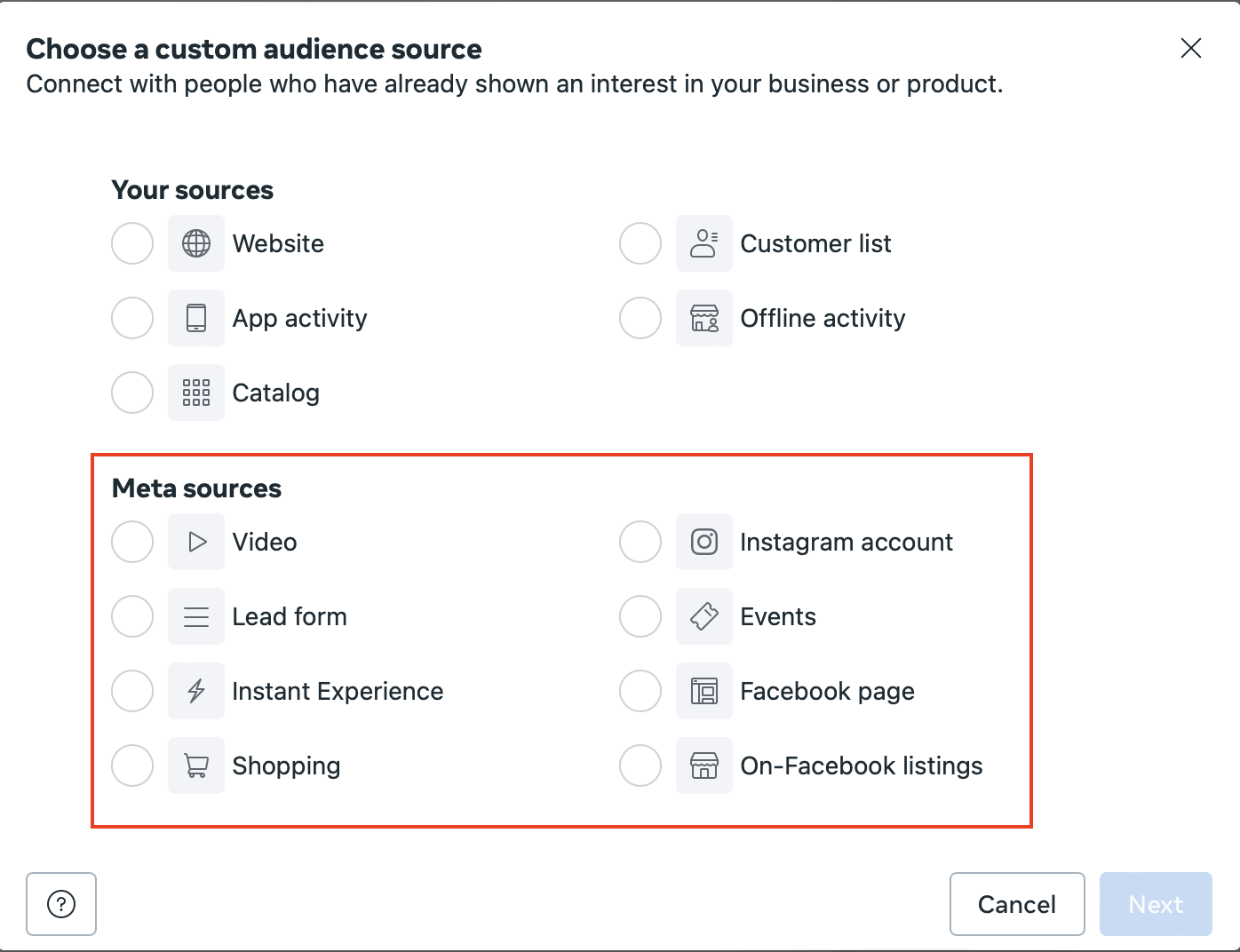Click the globe icon beside Website

tap(196, 243)
